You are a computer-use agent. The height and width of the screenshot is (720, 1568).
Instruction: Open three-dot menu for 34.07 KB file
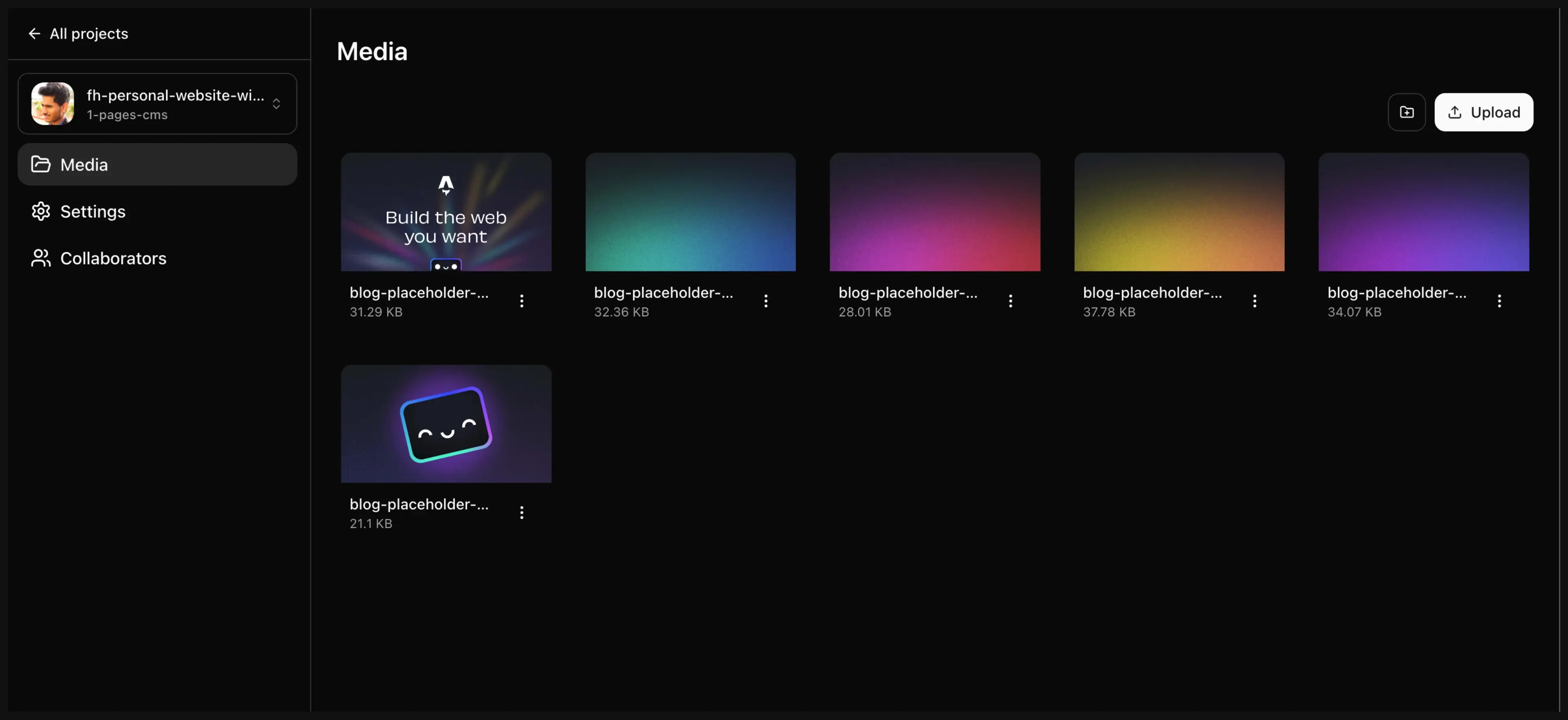coord(1499,301)
